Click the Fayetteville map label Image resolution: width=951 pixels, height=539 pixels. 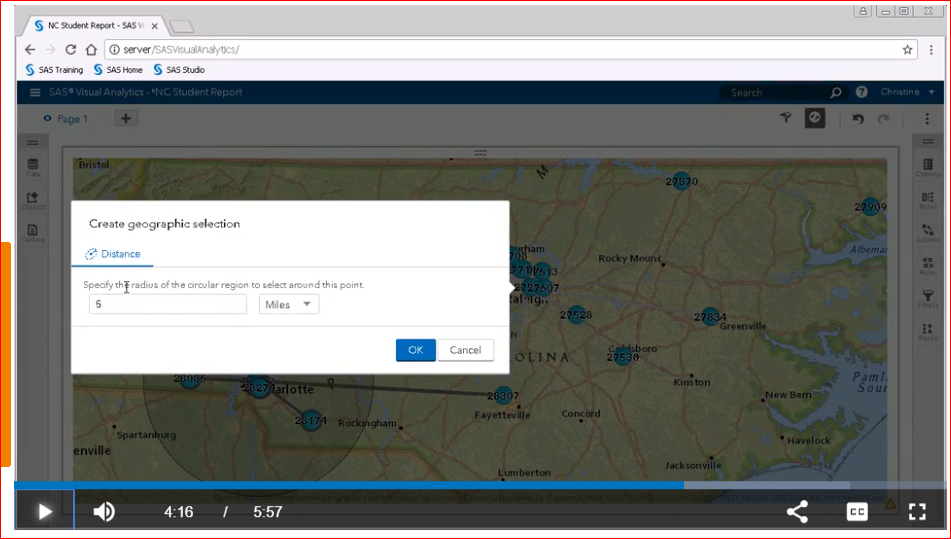502,415
